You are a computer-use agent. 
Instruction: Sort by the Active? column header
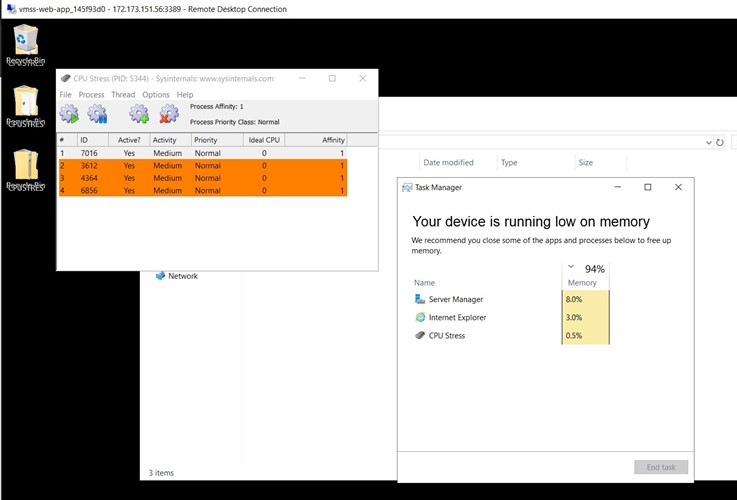[129, 140]
